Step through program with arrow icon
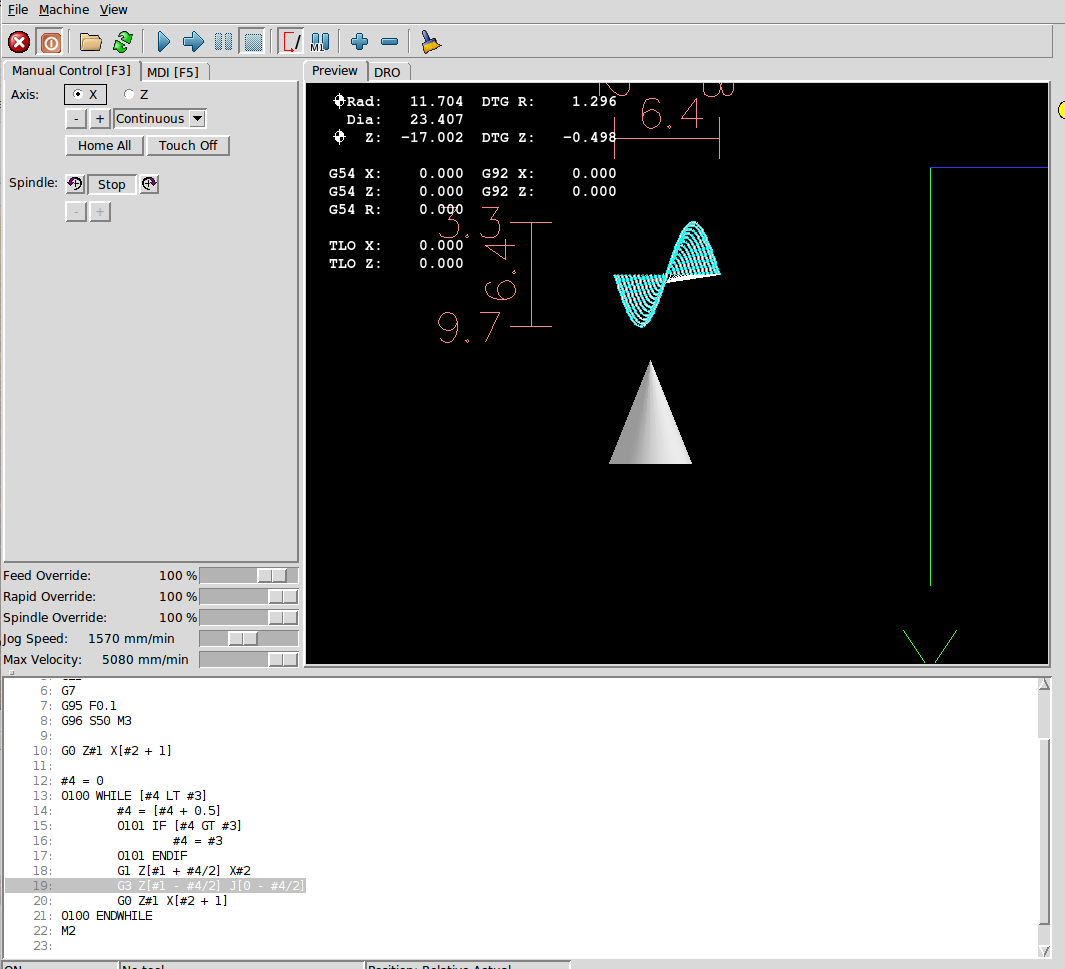This screenshot has width=1065, height=969. (x=193, y=42)
